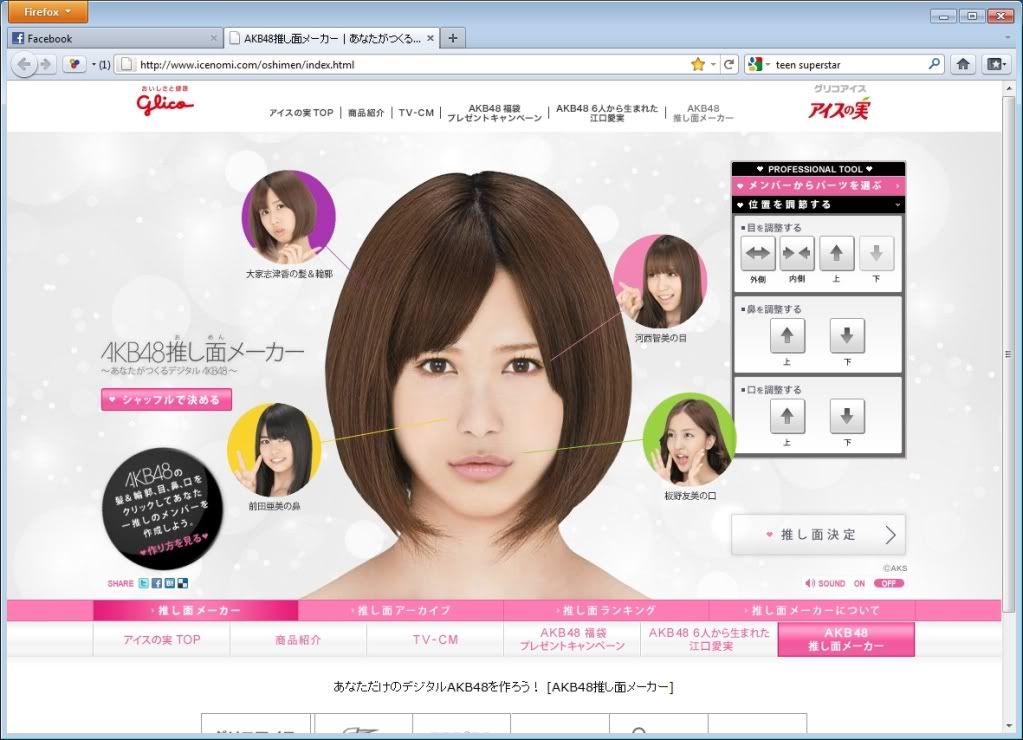Open アイスの実 TOP in the lower menu
This screenshot has width=1023, height=740.
[x=162, y=640]
